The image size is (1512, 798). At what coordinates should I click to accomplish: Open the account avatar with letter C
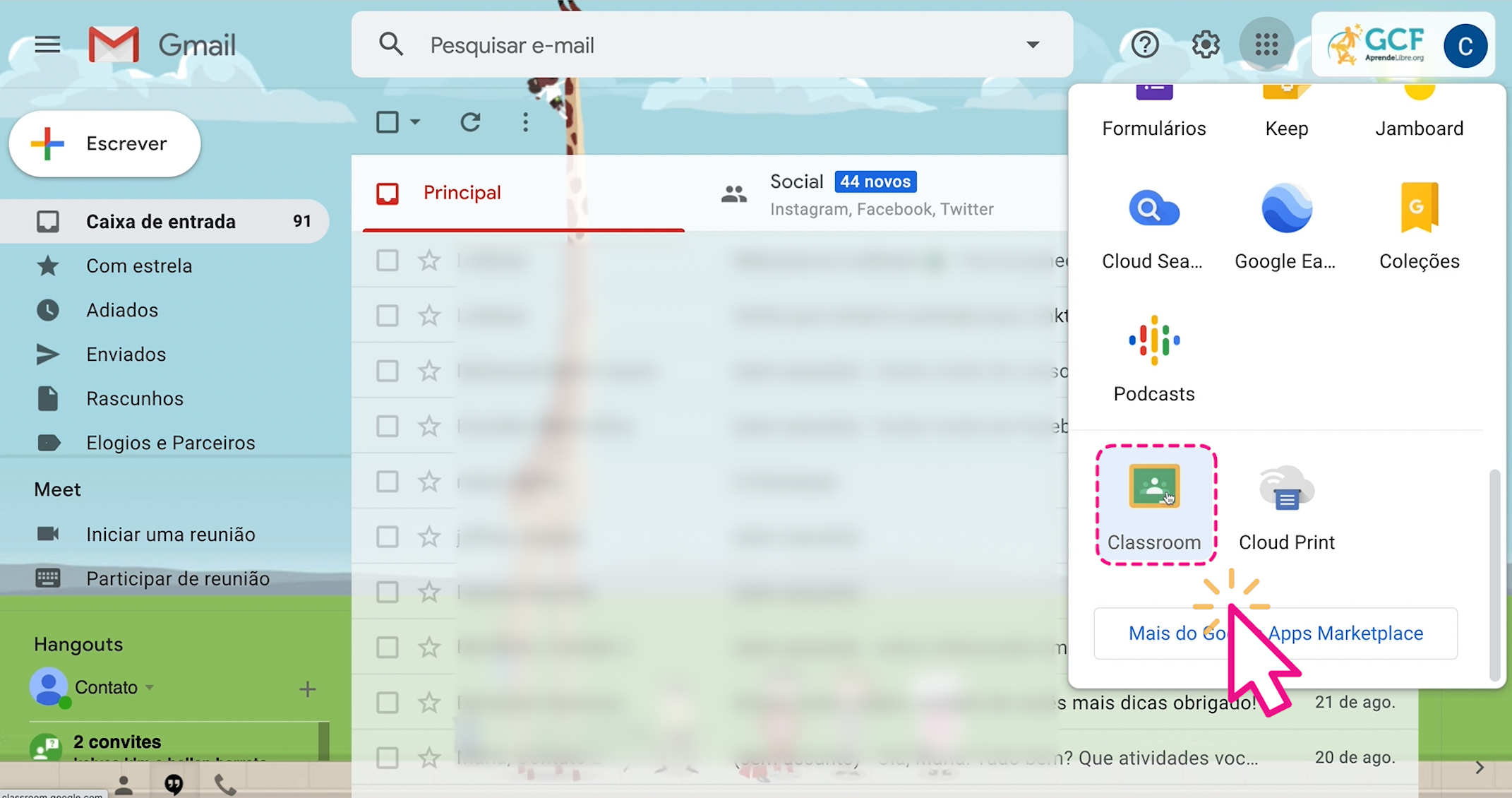click(x=1465, y=46)
